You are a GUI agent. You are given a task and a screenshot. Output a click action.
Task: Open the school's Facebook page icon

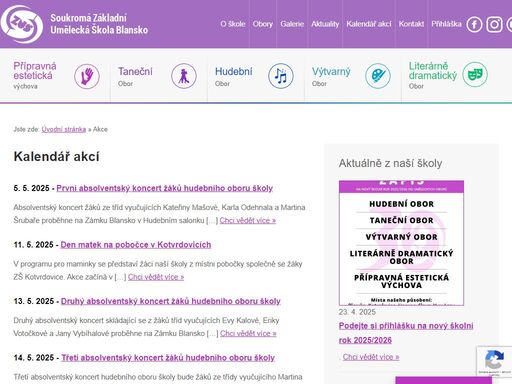click(x=474, y=24)
